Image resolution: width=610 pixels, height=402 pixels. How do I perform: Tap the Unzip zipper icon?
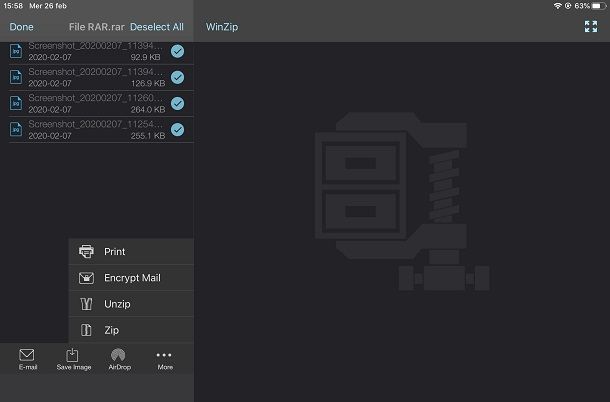coord(86,304)
